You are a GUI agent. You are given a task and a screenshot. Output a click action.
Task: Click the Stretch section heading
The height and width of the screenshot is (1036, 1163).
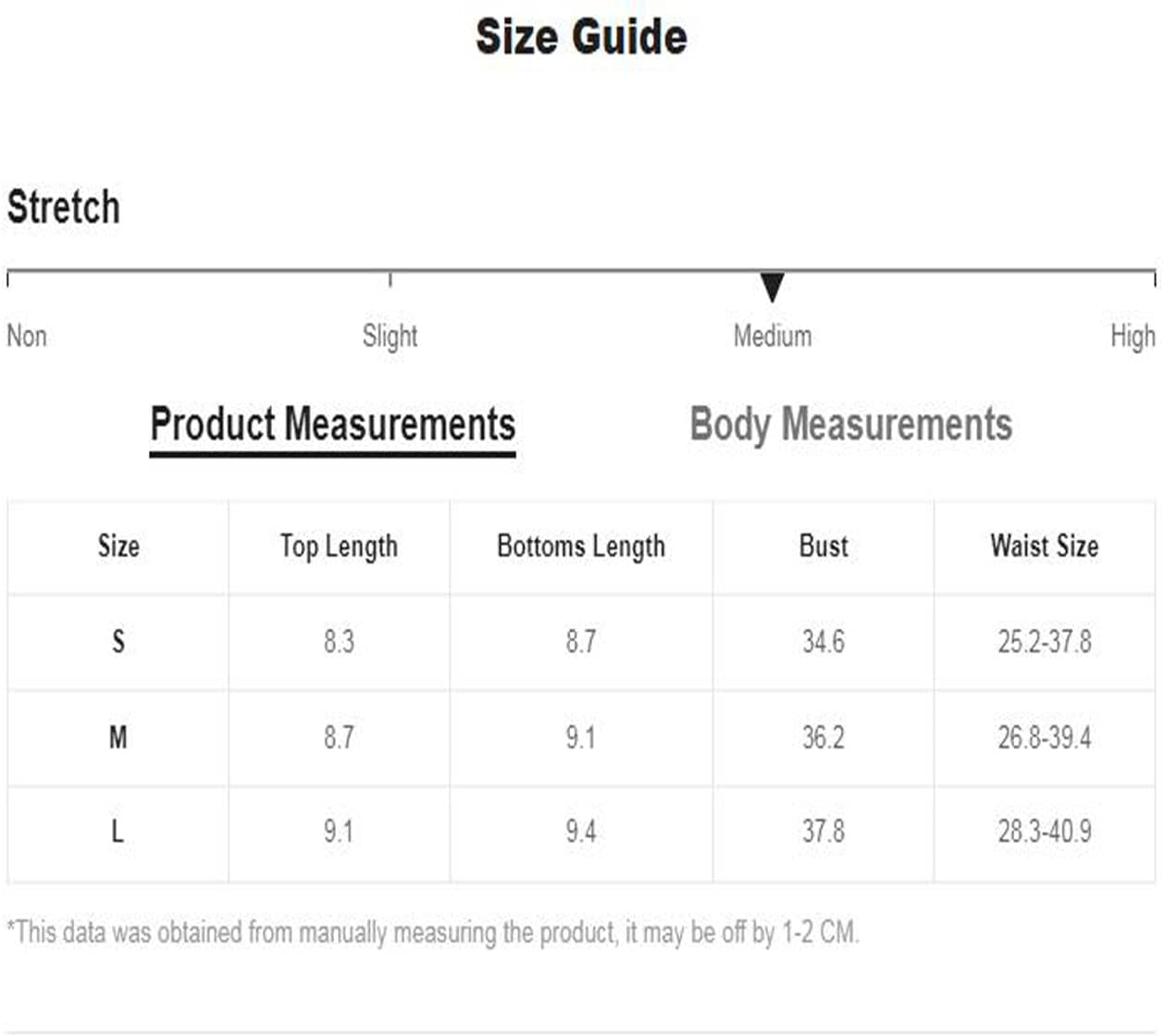pos(64,207)
